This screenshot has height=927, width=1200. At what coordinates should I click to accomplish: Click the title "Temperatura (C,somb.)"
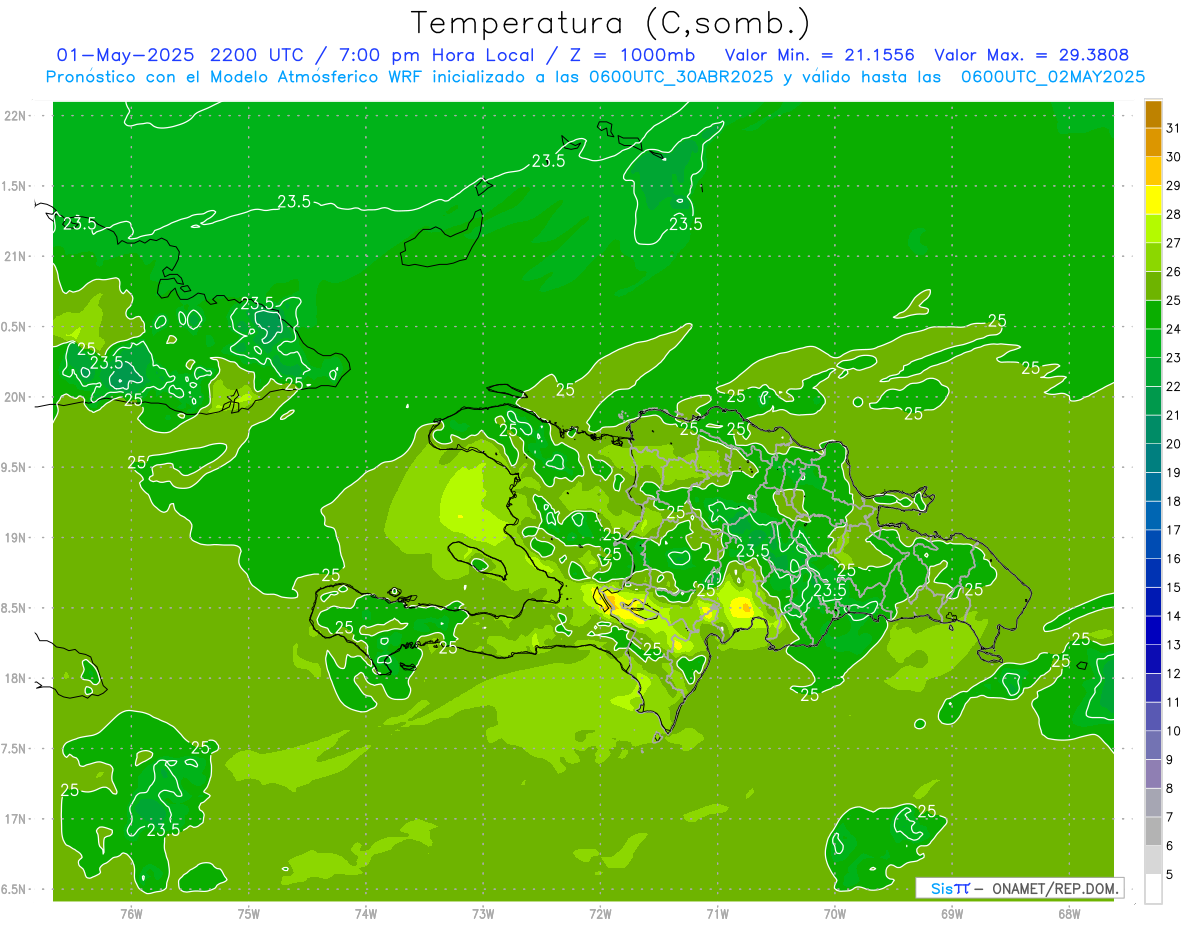point(609,23)
